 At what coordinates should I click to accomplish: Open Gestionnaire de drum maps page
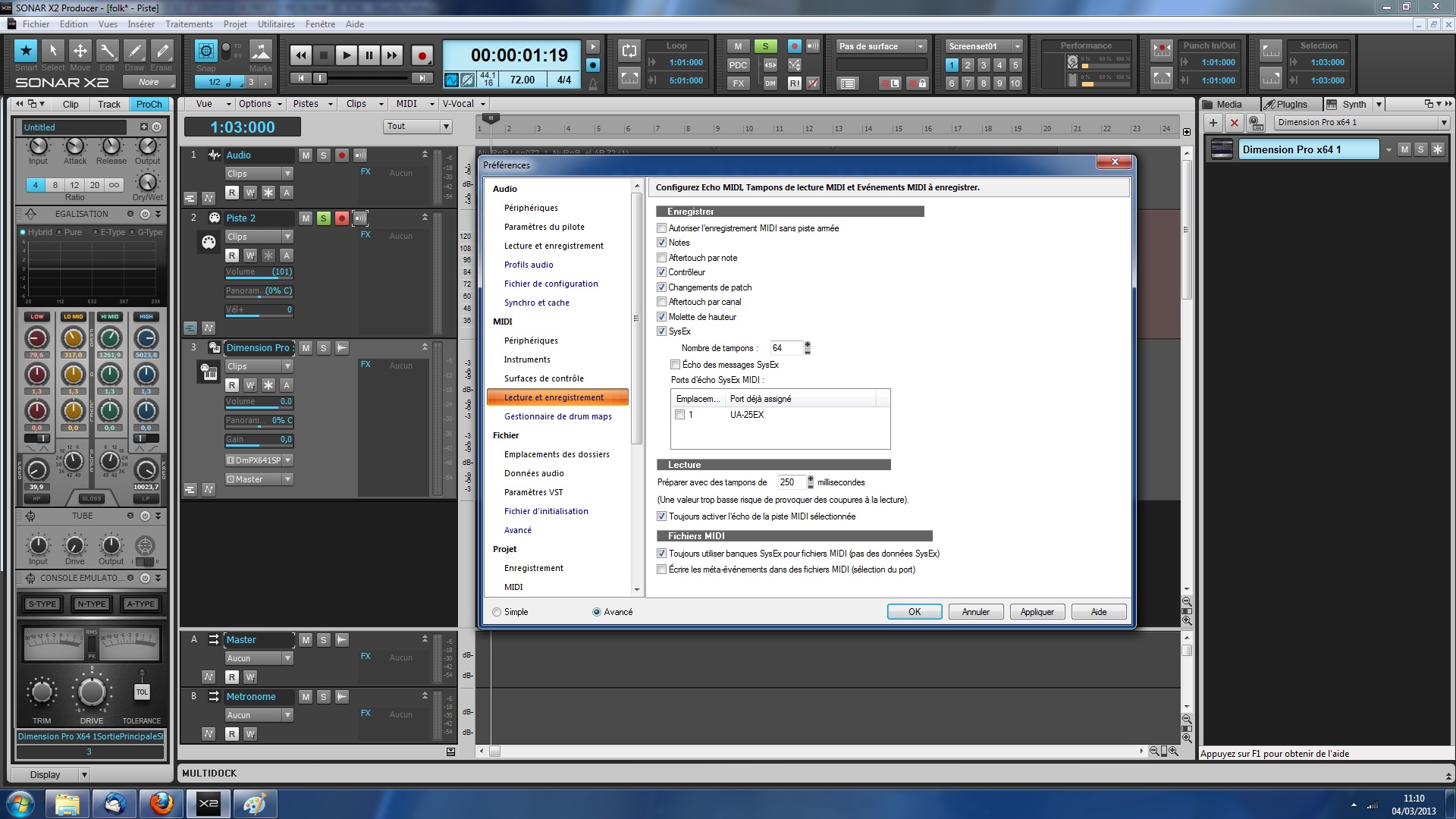(x=557, y=416)
